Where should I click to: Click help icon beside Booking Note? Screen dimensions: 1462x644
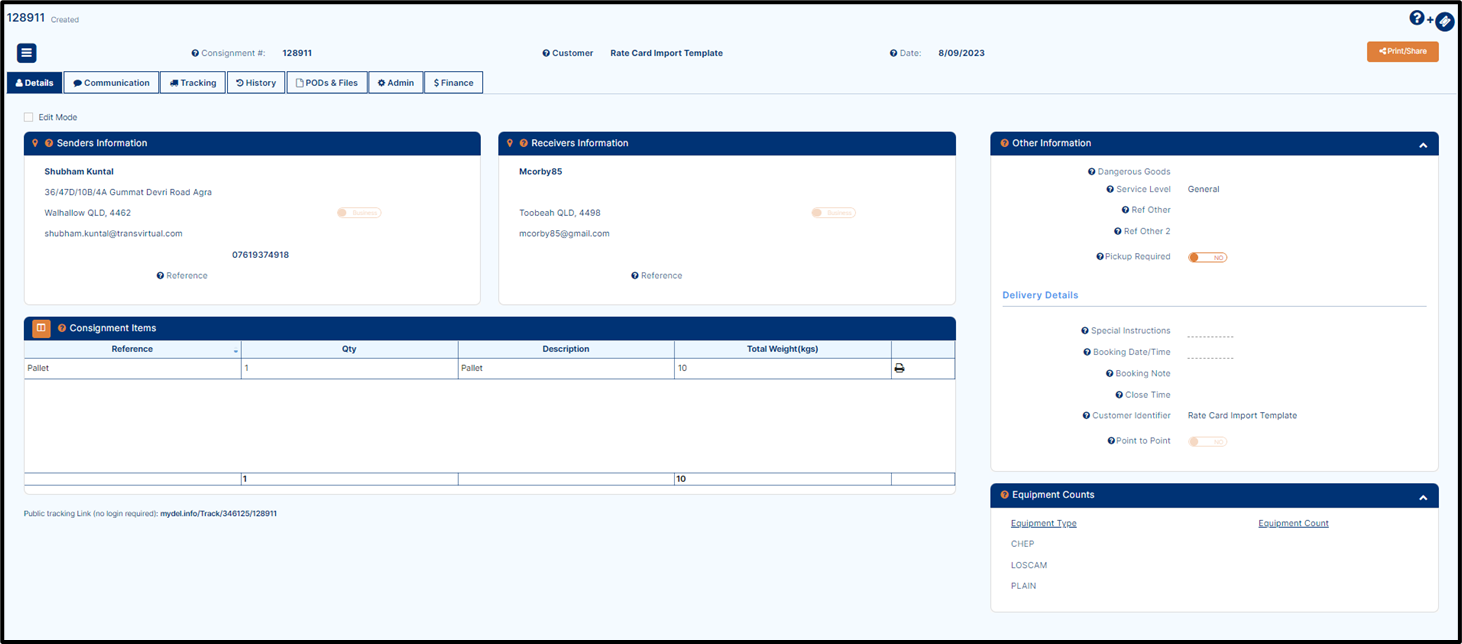1109,373
